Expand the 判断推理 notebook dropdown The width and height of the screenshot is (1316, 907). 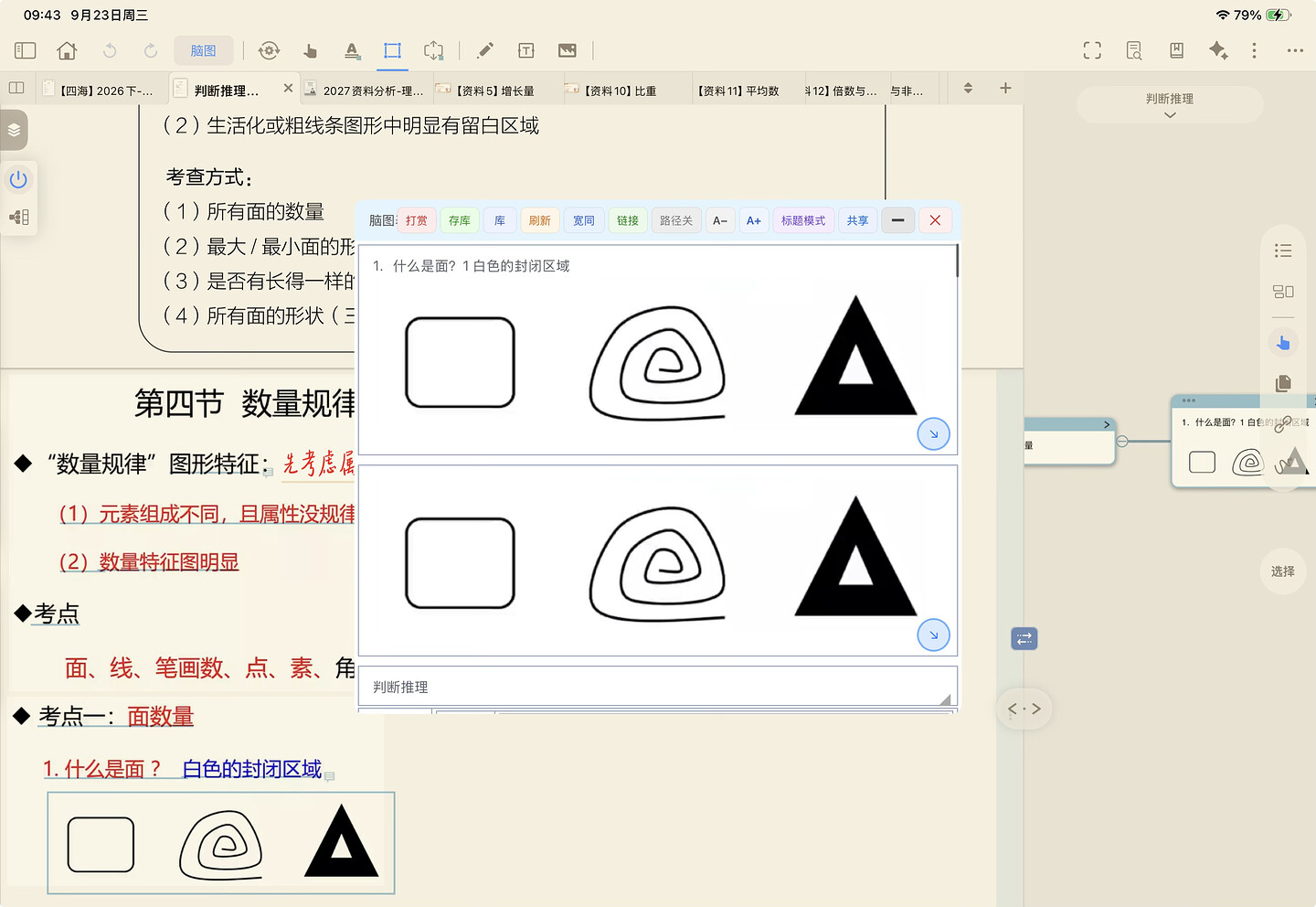point(1170,105)
